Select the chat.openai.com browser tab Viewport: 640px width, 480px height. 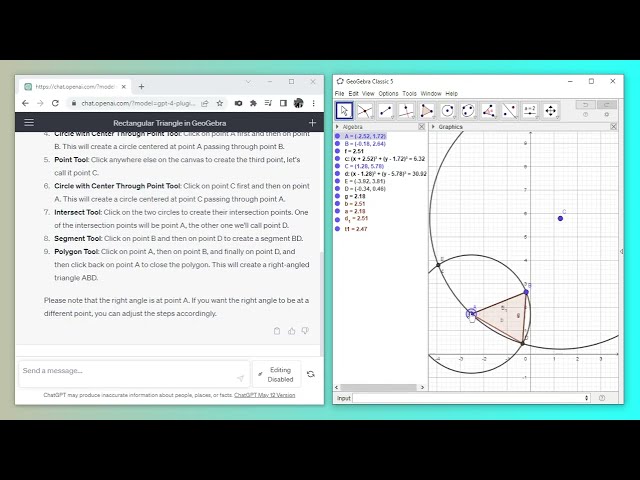click(x=75, y=87)
